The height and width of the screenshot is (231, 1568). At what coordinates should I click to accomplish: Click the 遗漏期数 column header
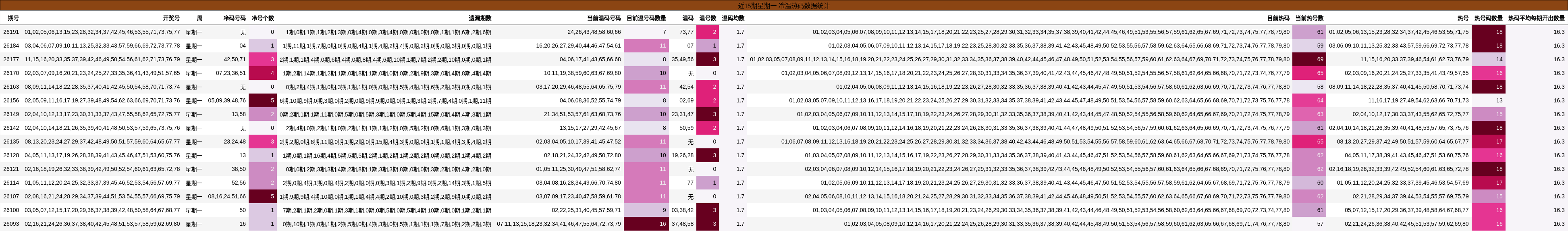(480, 18)
